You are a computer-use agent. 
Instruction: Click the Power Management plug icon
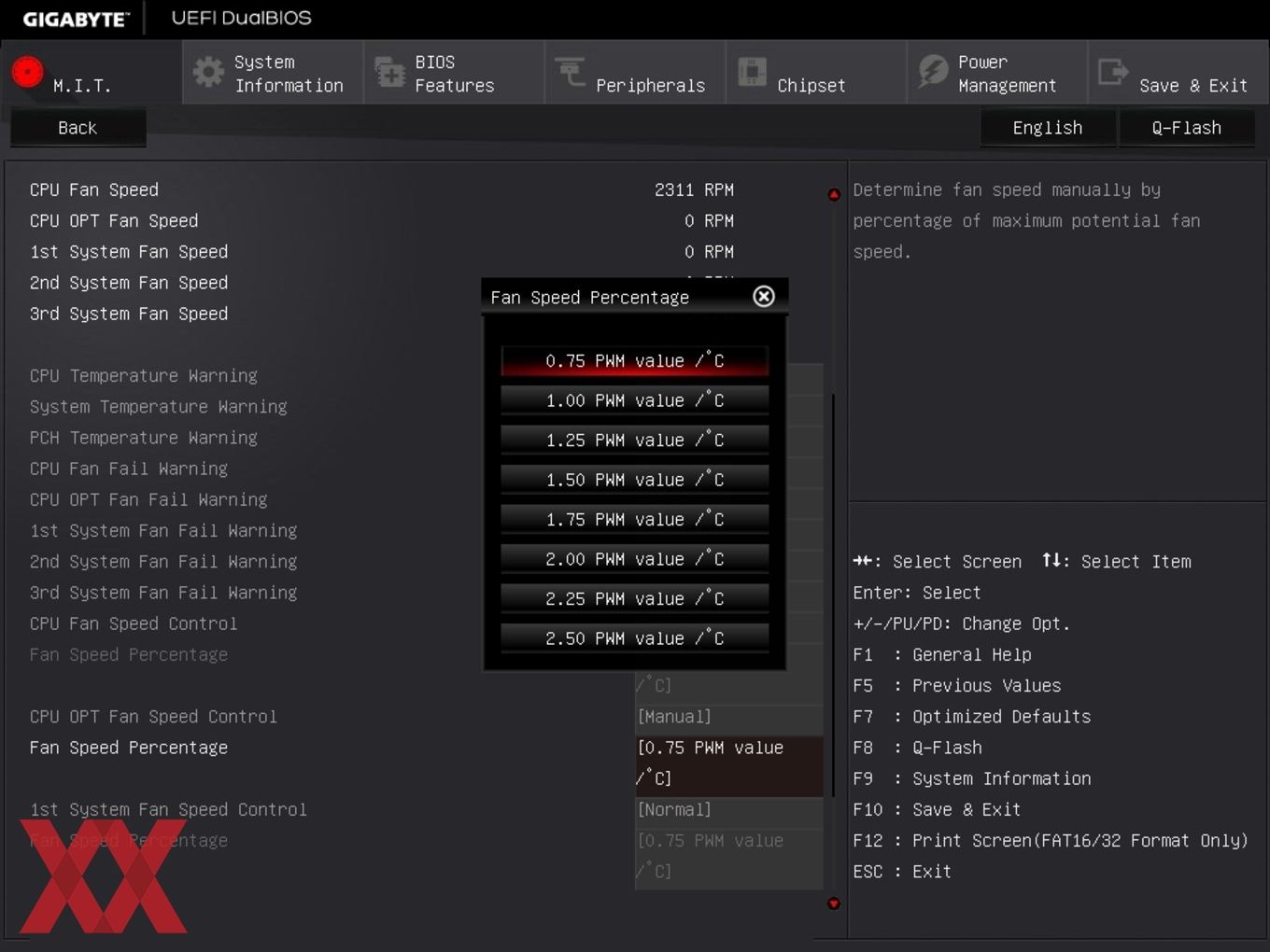point(932,71)
